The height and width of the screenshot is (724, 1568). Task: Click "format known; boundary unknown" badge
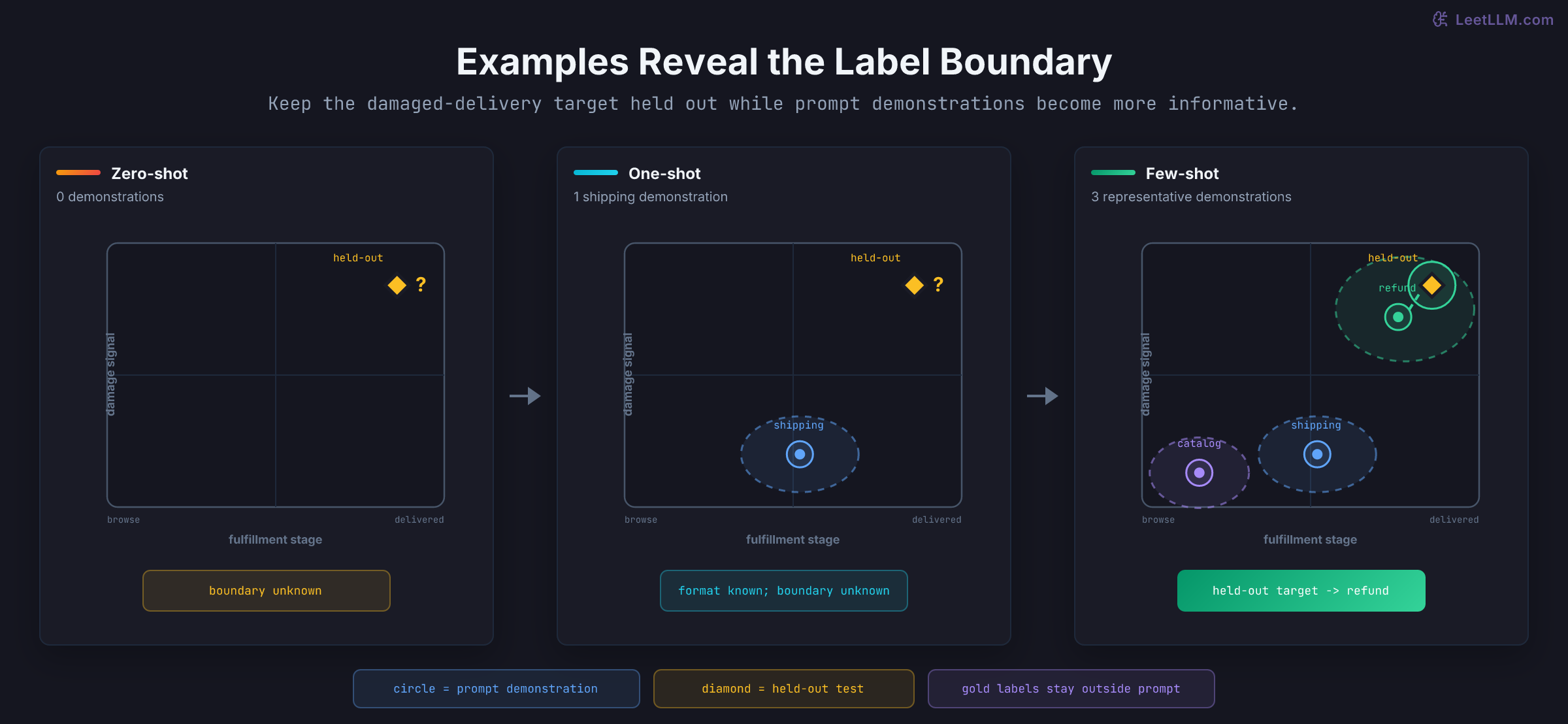(784, 591)
